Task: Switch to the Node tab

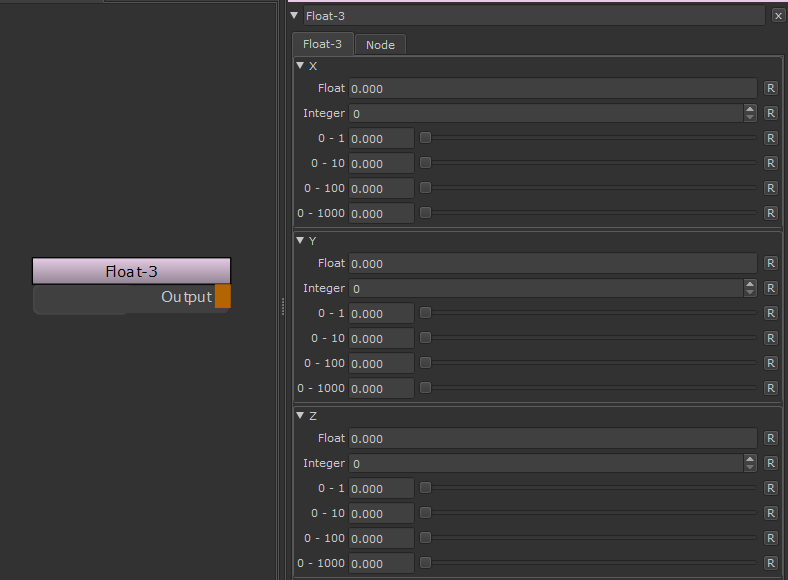Action: (x=380, y=45)
